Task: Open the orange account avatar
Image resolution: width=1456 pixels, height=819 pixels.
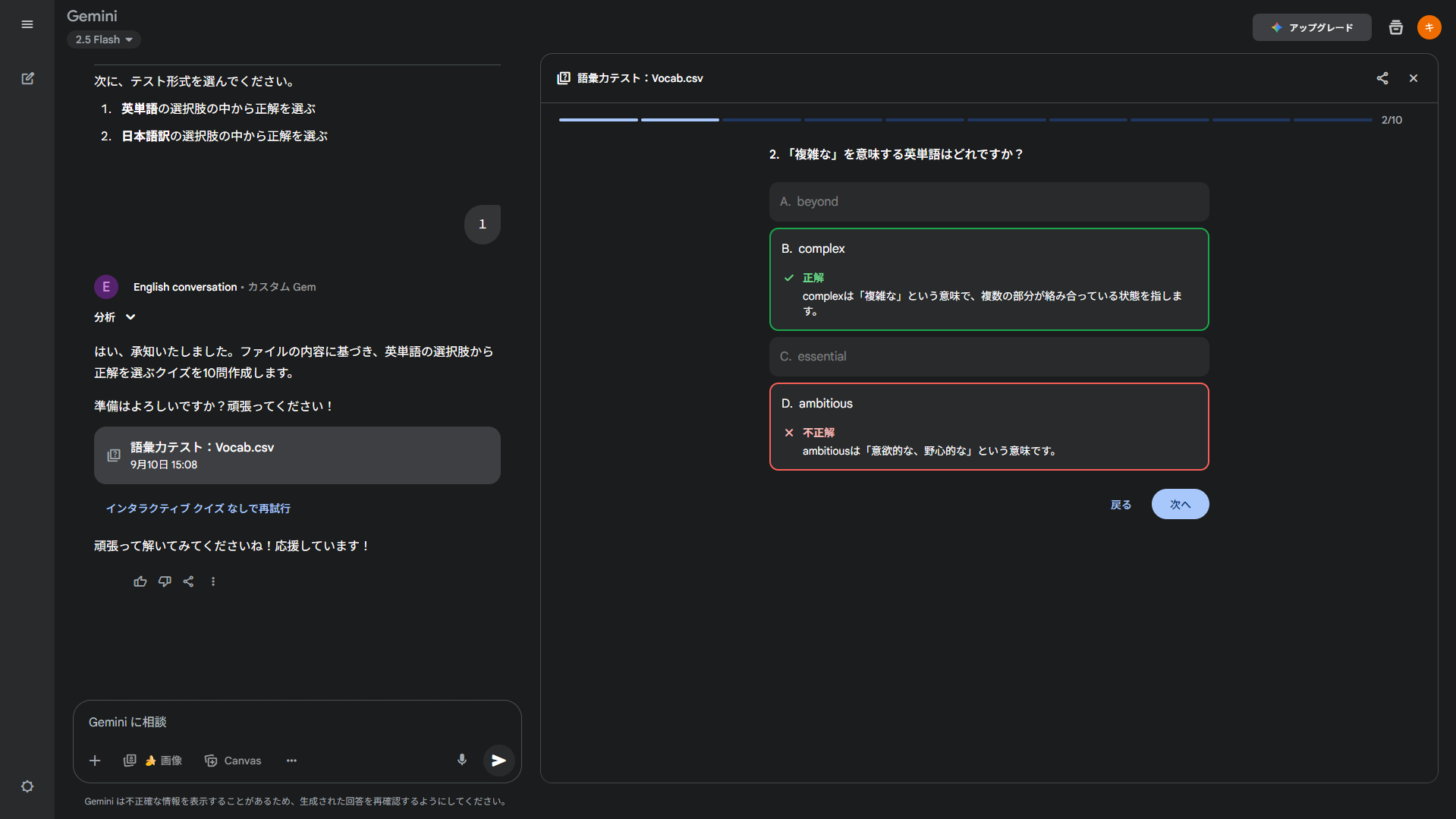Action: pos(1429,27)
